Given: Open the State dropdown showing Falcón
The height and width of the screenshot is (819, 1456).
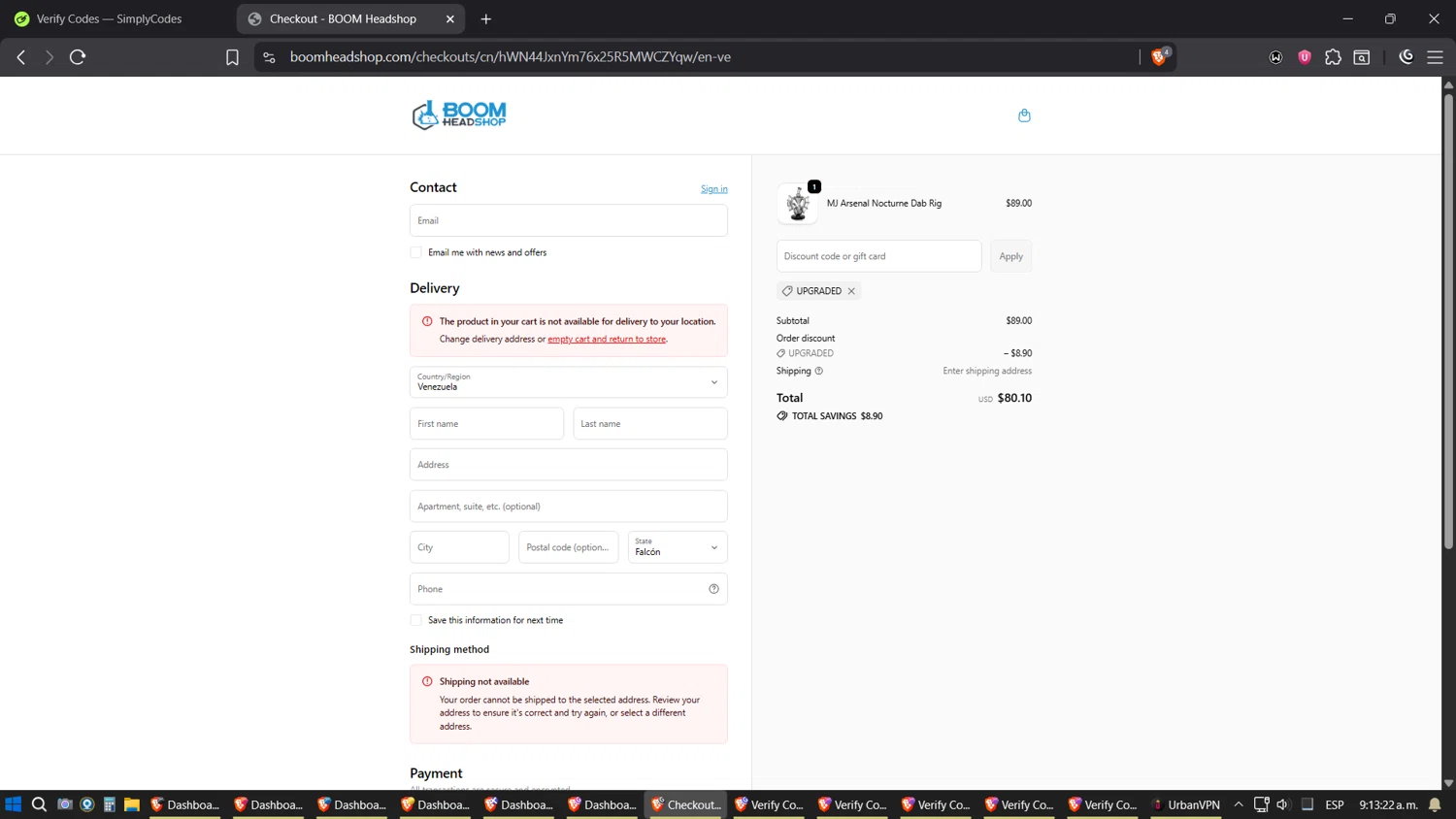Looking at the screenshot, I should click(x=678, y=547).
